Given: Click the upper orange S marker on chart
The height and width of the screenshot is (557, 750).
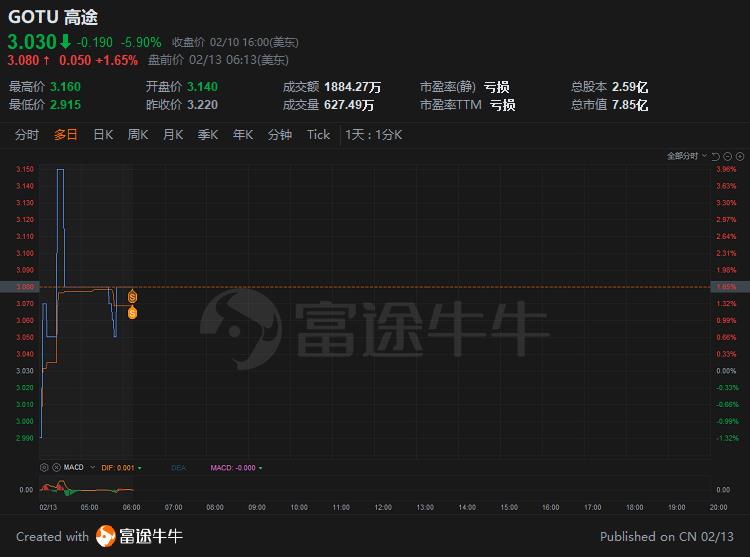Looking at the screenshot, I should [132, 297].
